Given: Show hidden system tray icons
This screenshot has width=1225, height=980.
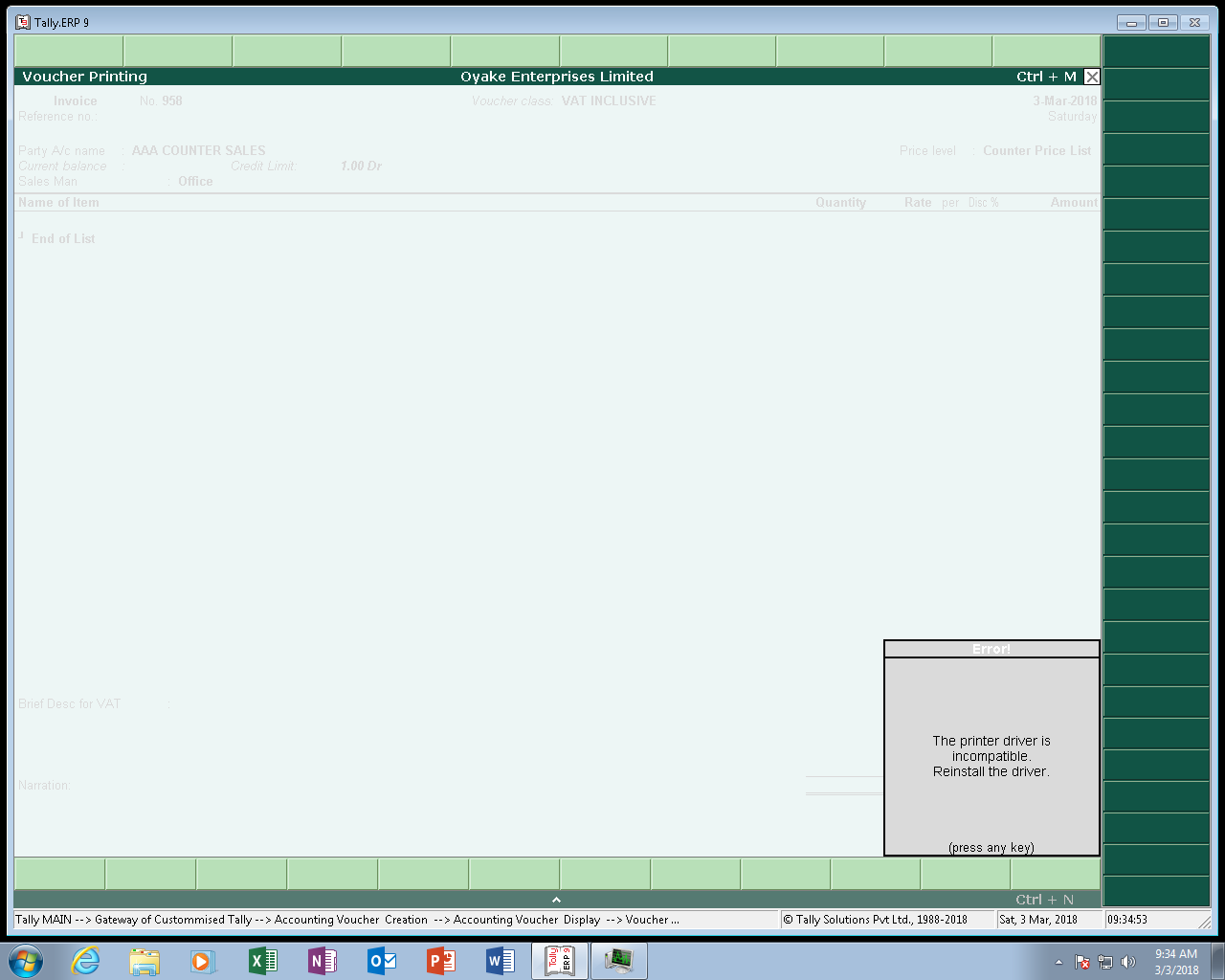Looking at the screenshot, I should pyautogui.click(x=1058, y=962).
